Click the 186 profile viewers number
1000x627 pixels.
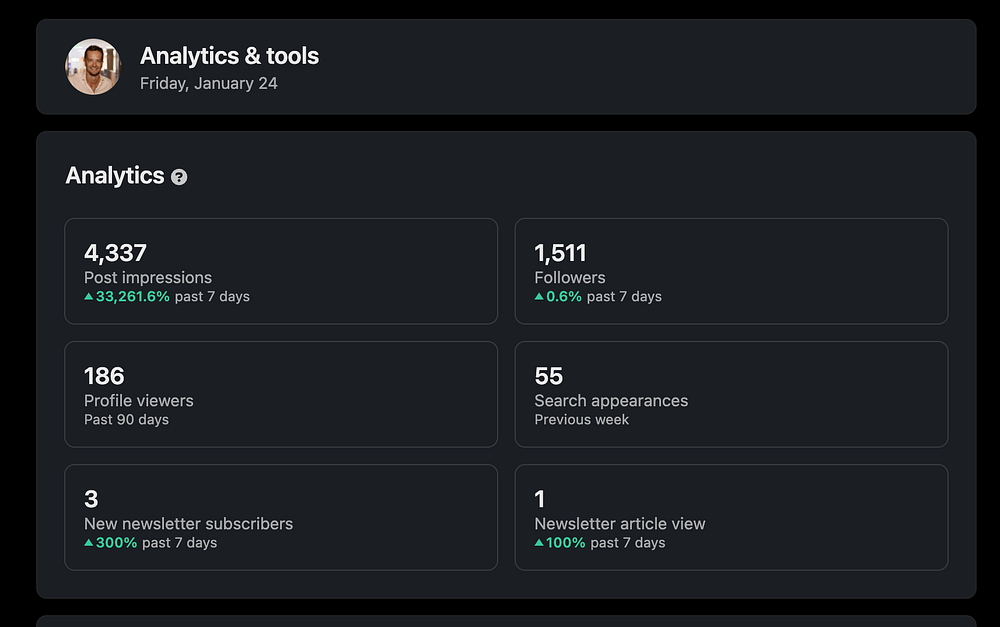click(x=104, y=376)
